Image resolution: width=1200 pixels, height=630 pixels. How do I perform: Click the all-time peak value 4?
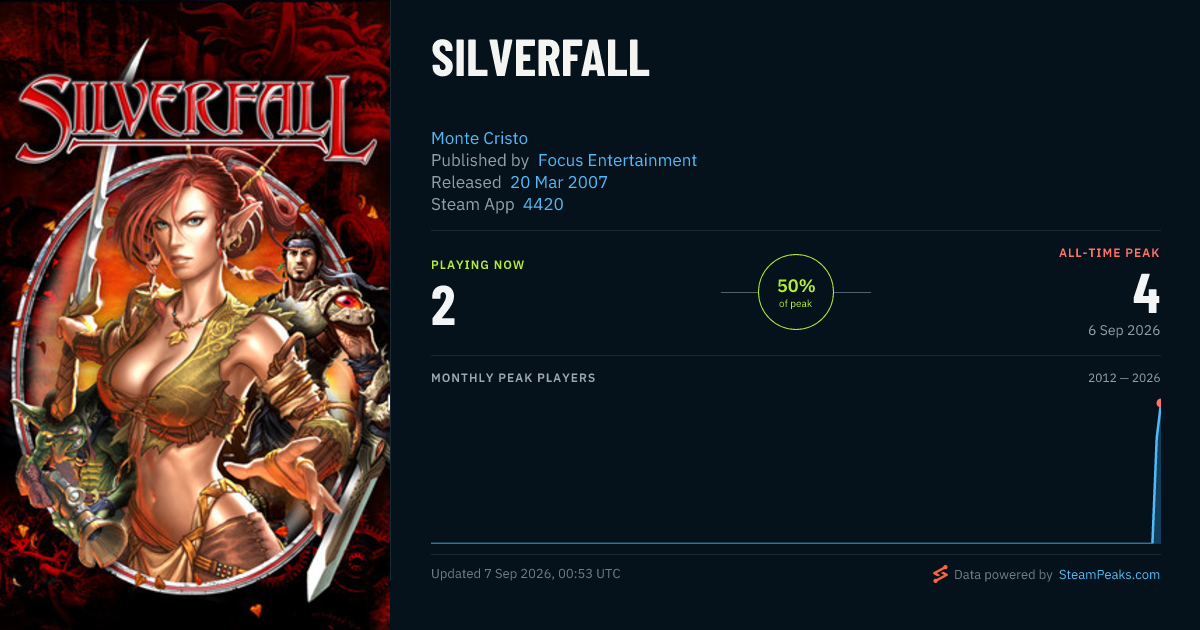[1146, 293]
